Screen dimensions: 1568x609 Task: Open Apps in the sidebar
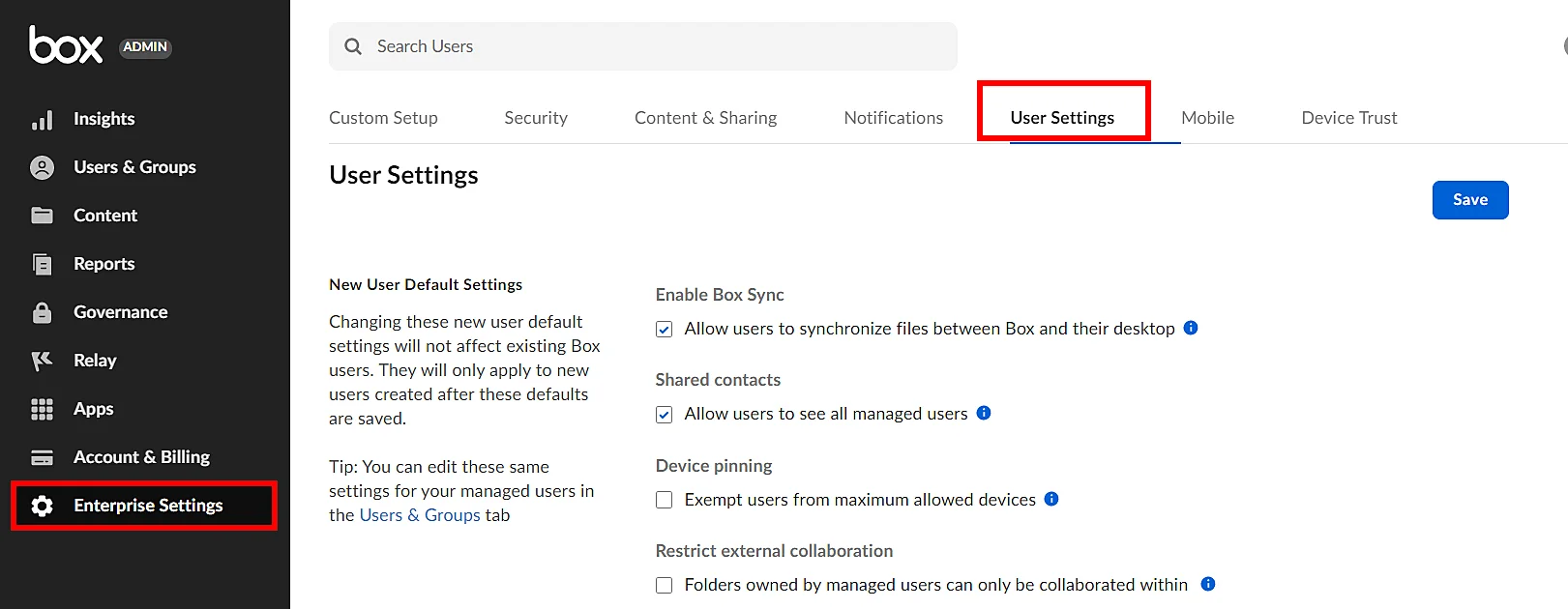[94, 409]
